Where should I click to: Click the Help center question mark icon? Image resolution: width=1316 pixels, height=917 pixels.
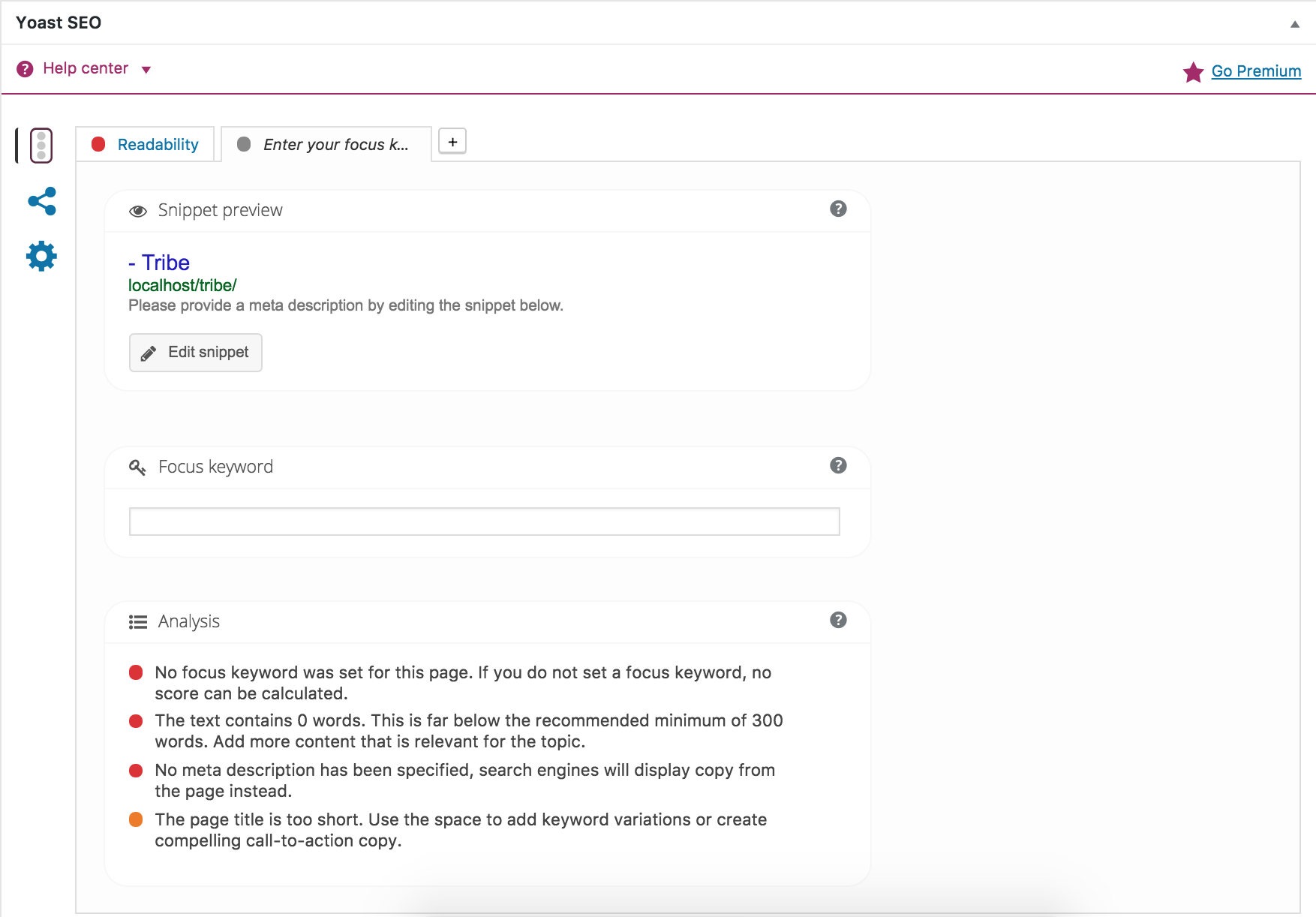(x=25, y=69)
